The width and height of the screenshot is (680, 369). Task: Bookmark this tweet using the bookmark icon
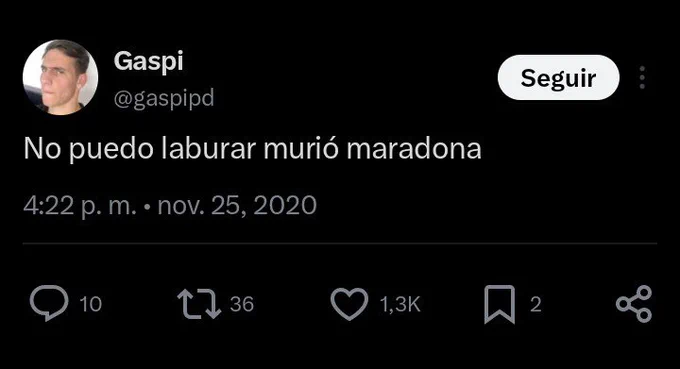tap(500, 304)
